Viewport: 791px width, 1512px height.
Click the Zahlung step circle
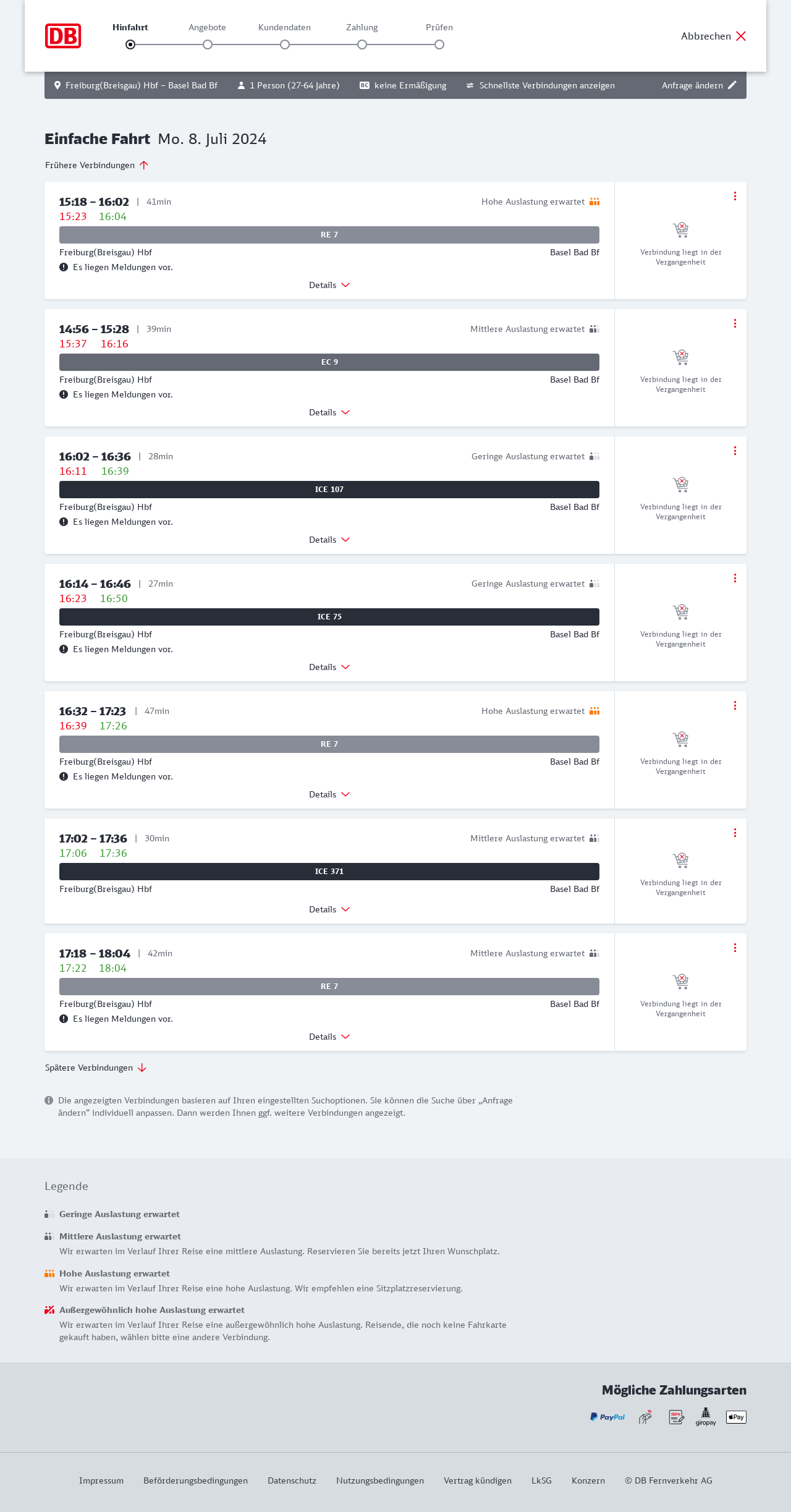coord(362,45)
